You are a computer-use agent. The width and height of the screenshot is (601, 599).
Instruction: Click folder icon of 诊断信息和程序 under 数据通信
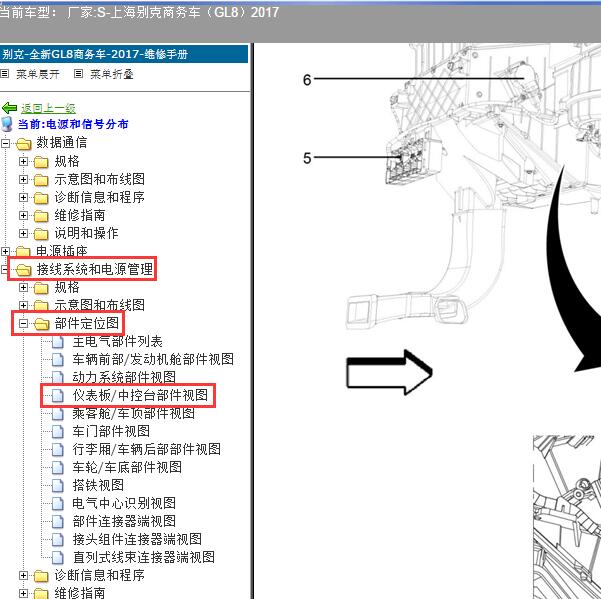(x=41, y=198)
